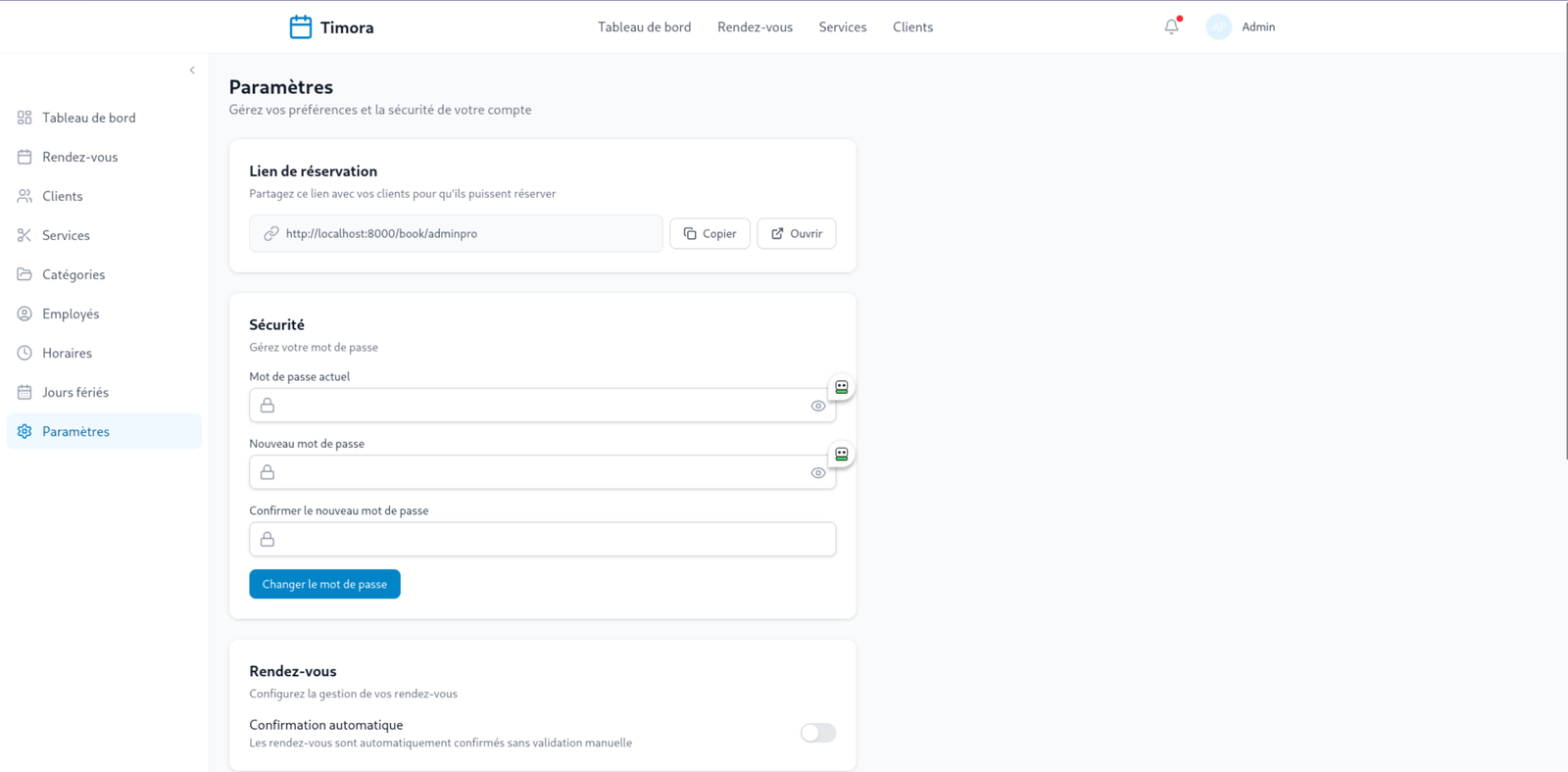Open Services via the scissors icon
The image size is (1568, 772).
click(24, 235)
